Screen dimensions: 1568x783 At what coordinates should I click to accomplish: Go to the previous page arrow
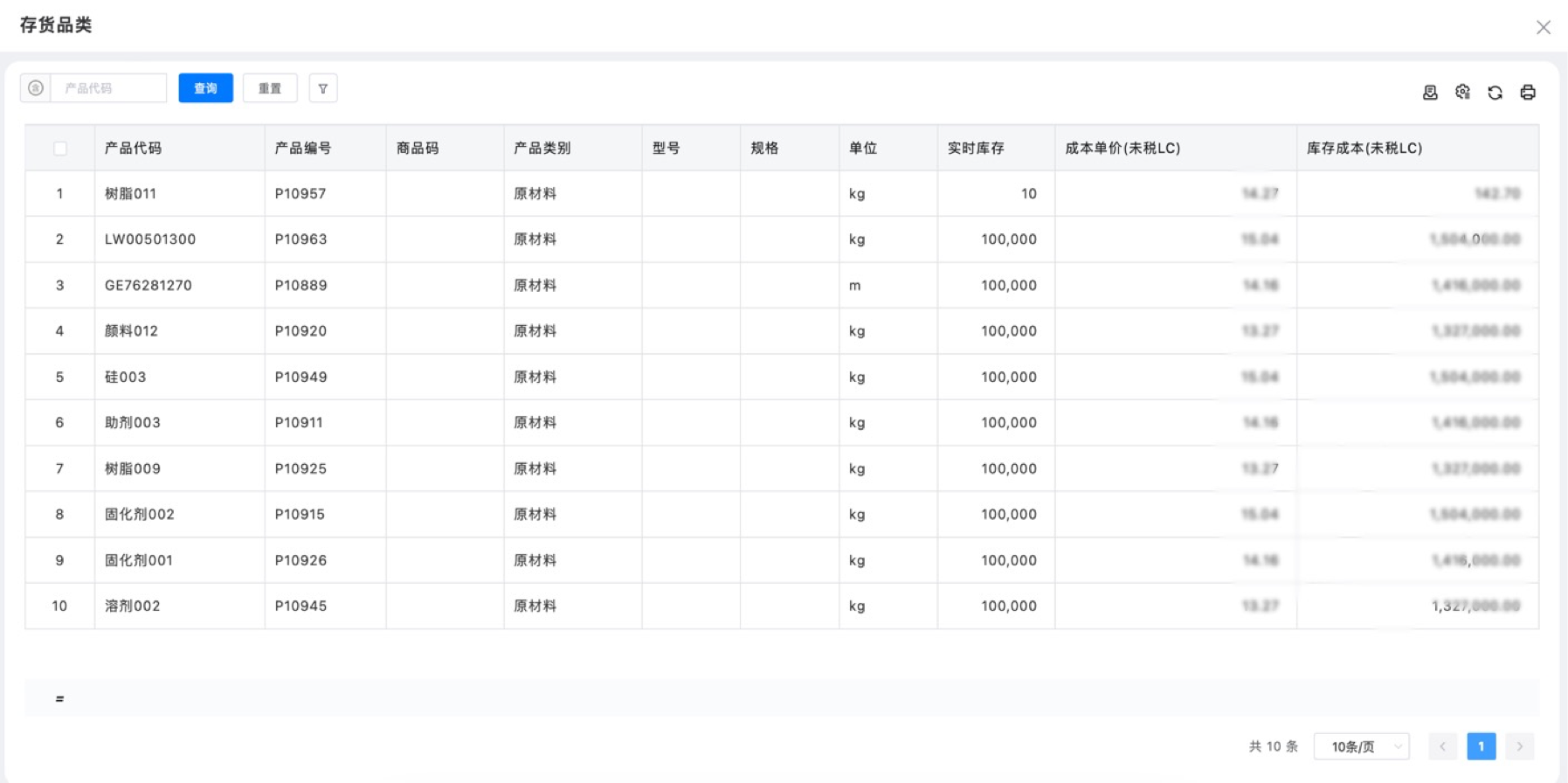pyautogui.click(x=1443, y=746)
